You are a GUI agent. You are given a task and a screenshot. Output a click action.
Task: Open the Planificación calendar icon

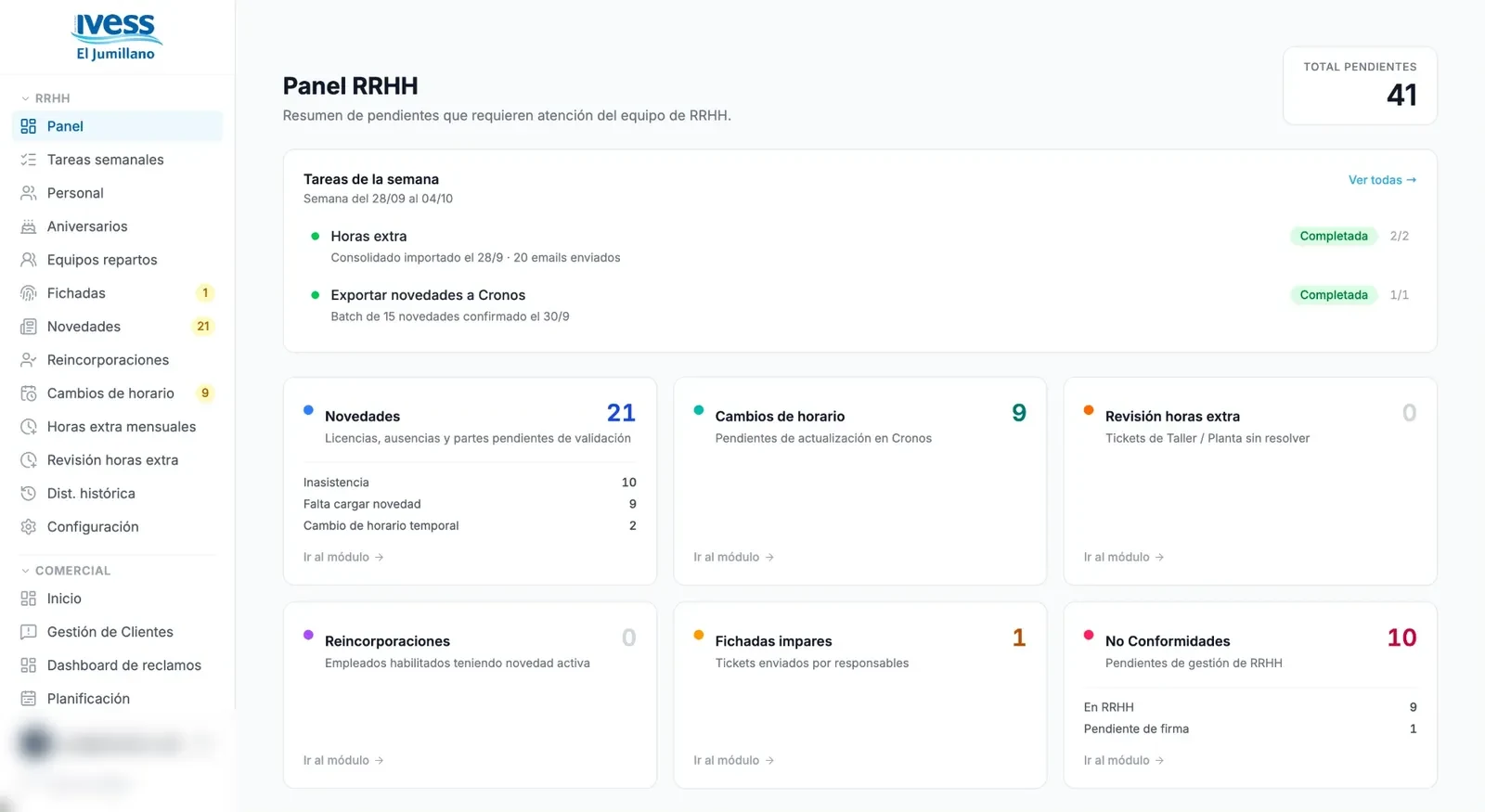(x=29, y=699)
